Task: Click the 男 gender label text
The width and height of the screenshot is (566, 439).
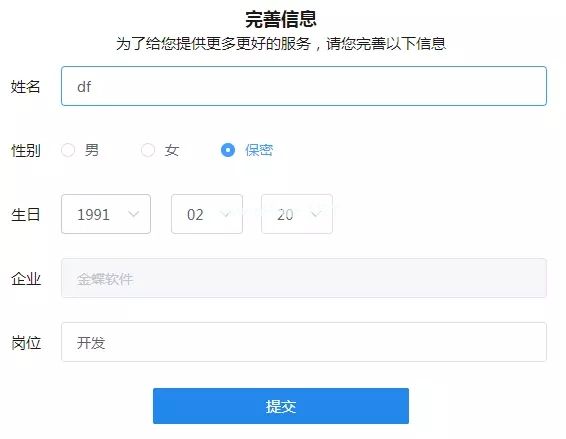Action: point(92,150)
